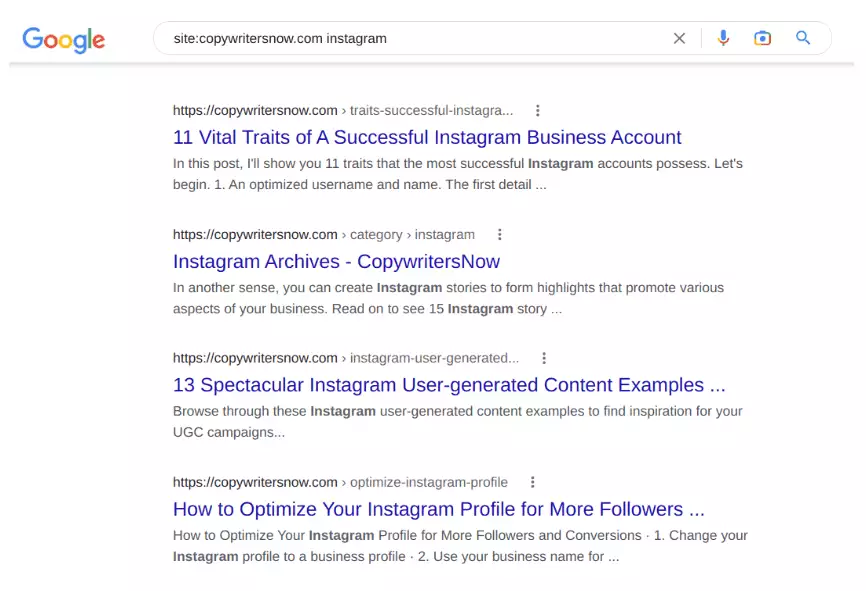Click the optimize-instagram-profile URL breadcrumb

point(340,482)
